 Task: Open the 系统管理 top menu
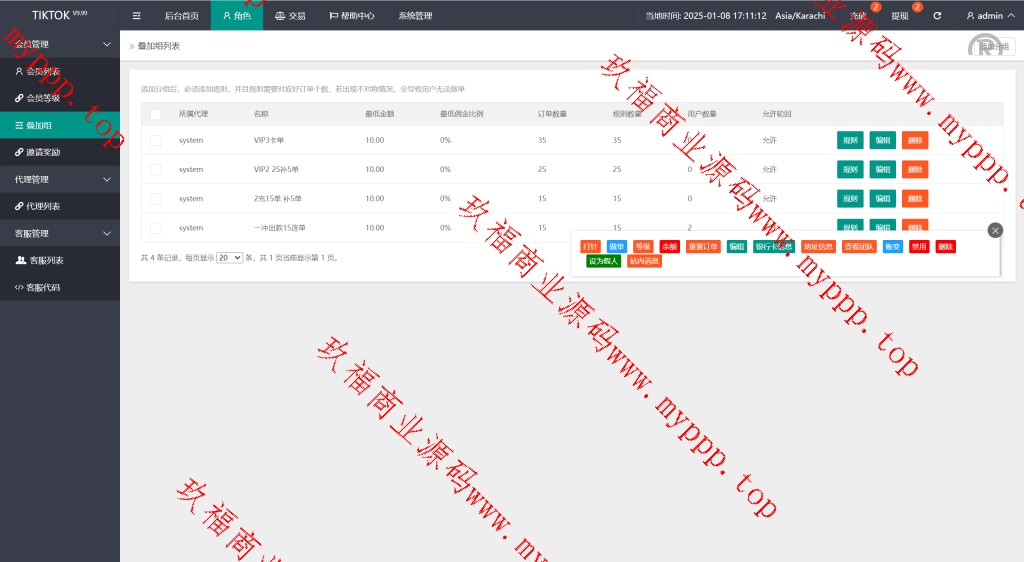(415, 16)
